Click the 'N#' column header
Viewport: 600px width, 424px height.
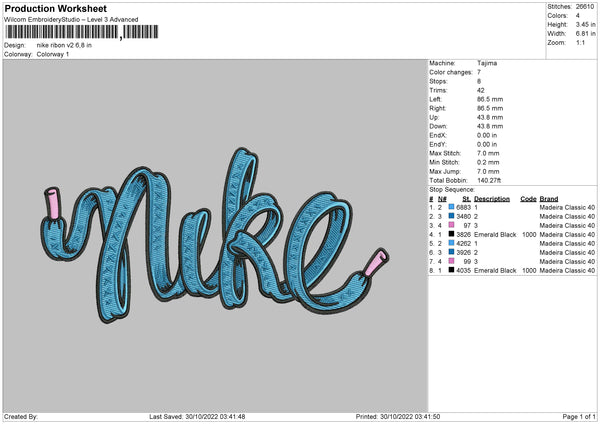[442, 199]
